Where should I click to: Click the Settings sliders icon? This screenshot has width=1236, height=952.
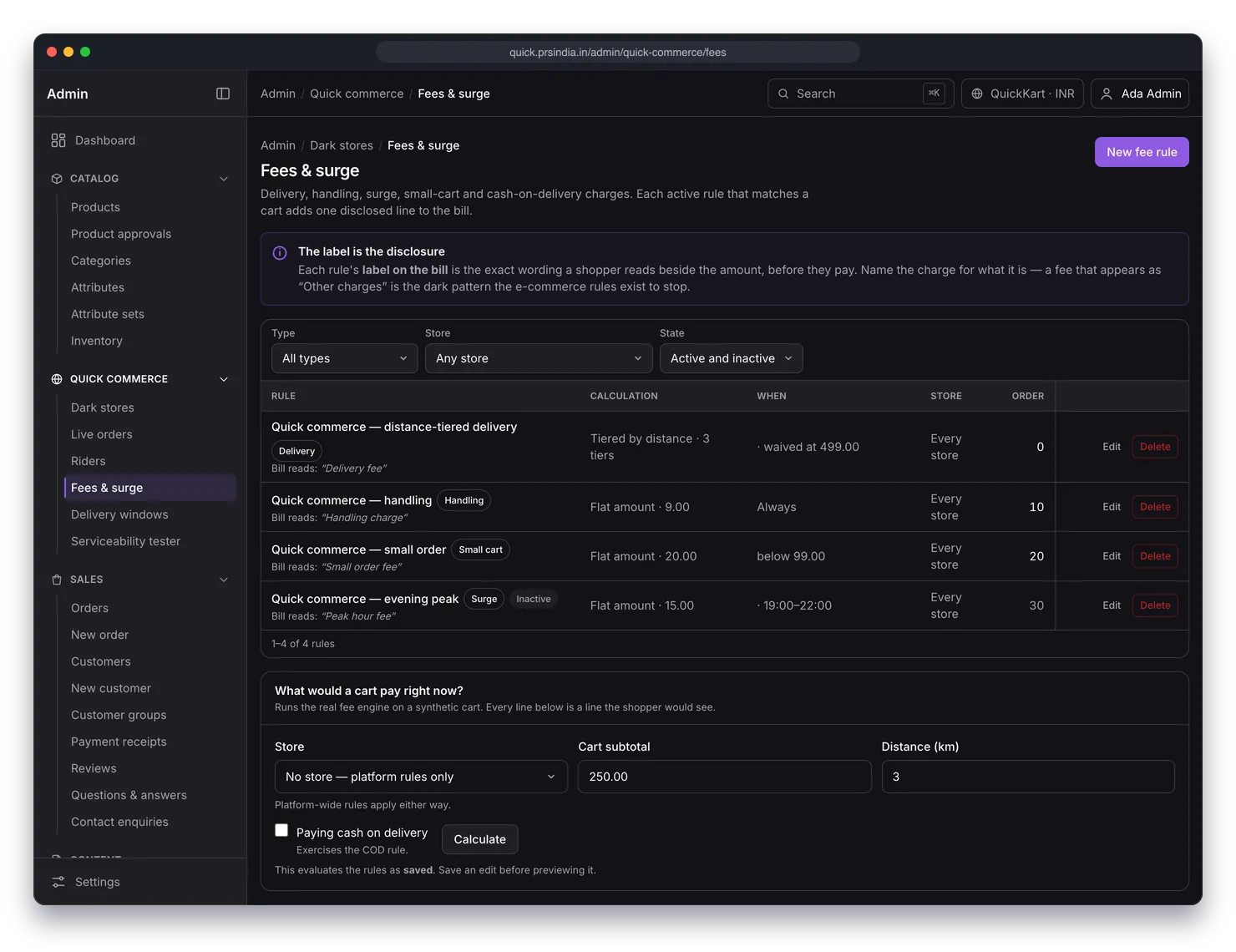[58, 882]
